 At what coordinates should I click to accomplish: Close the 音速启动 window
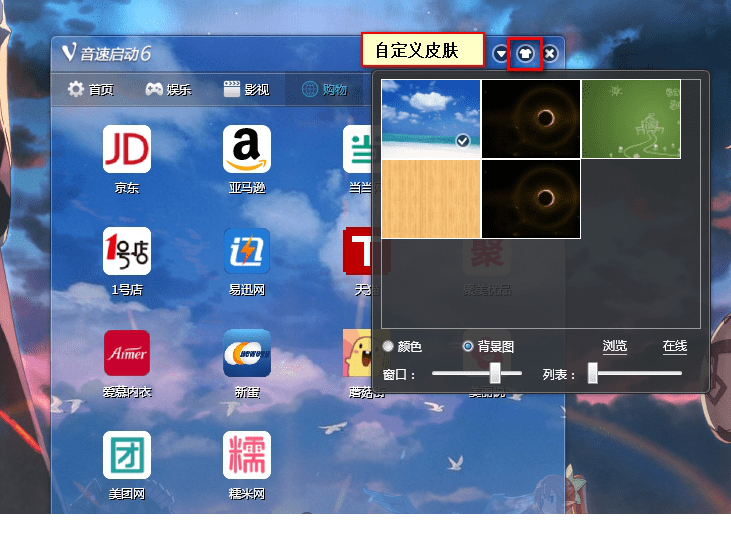pyautogui.click(x=550, y=54)
